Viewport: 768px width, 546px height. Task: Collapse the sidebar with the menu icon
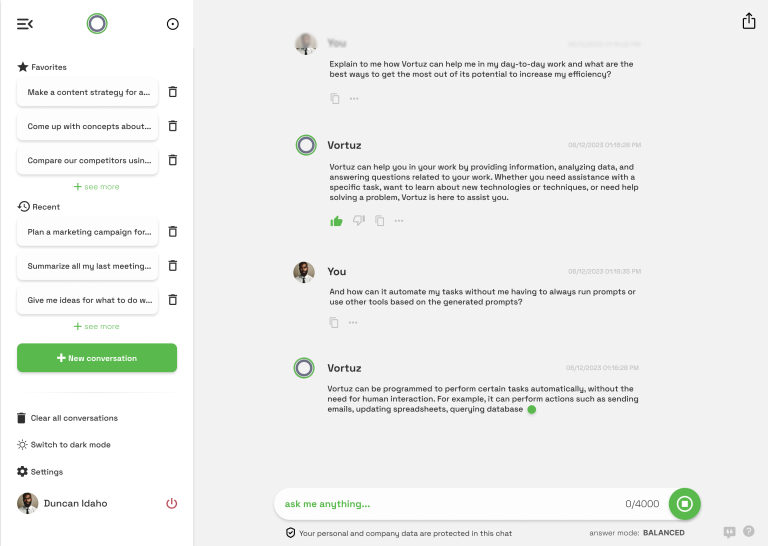(x=25, y=24)
